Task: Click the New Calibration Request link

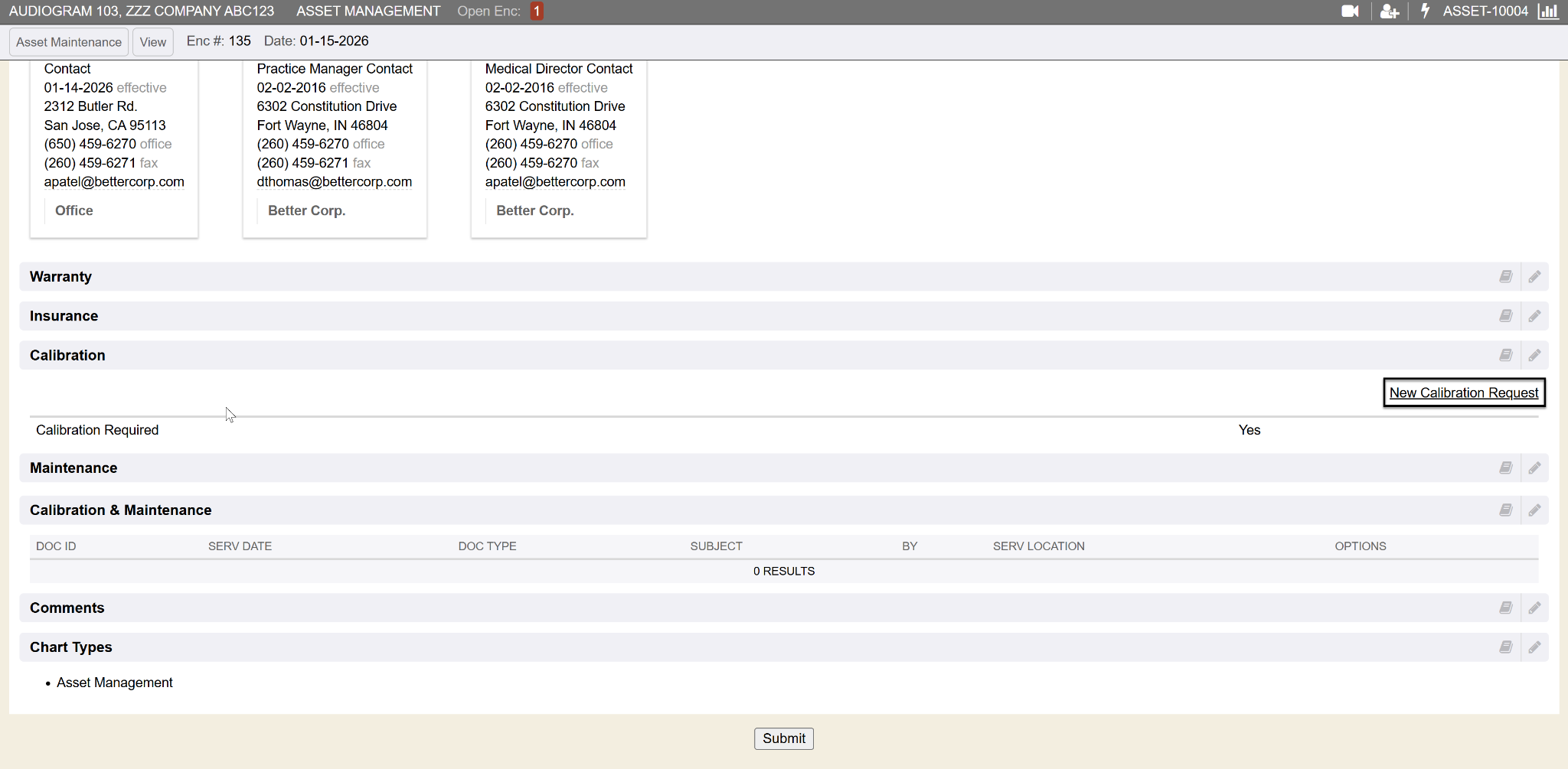Action: tap(1463, 393)
